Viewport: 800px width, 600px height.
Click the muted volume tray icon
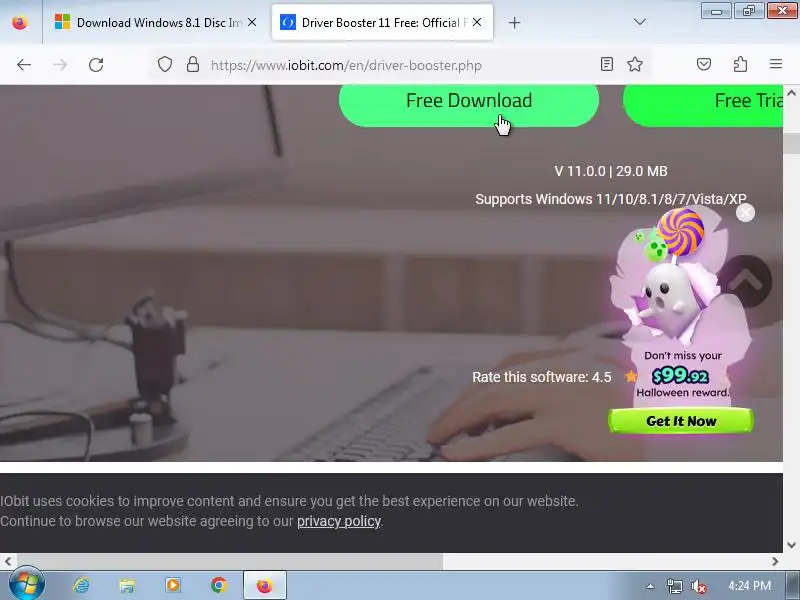698,586
